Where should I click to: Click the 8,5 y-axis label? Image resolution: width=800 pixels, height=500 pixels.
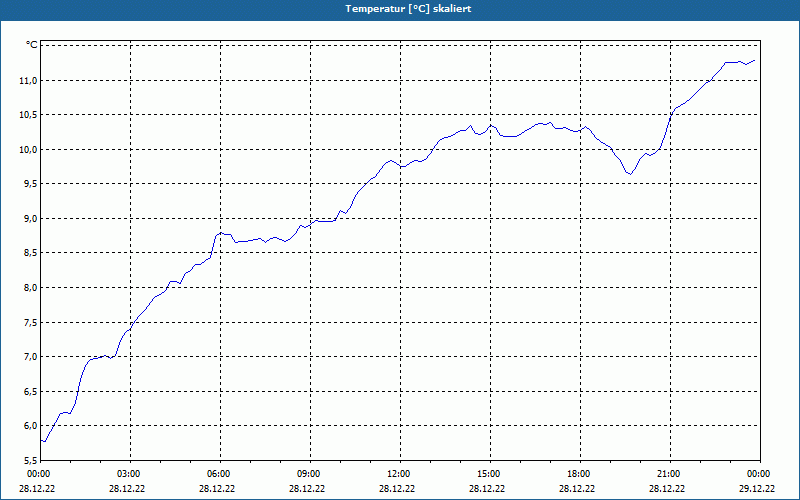(31, 253)
